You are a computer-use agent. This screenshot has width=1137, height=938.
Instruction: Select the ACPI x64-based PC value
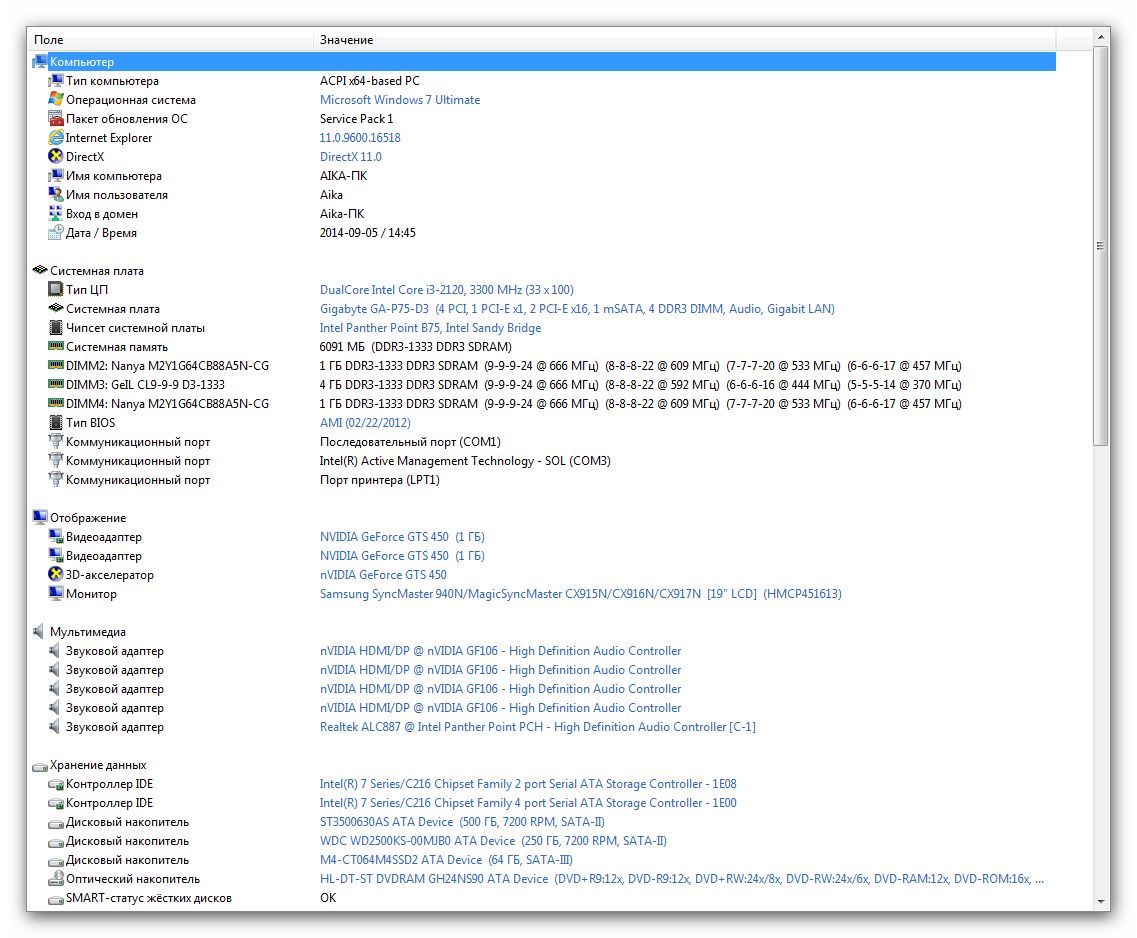coord(370,81)
